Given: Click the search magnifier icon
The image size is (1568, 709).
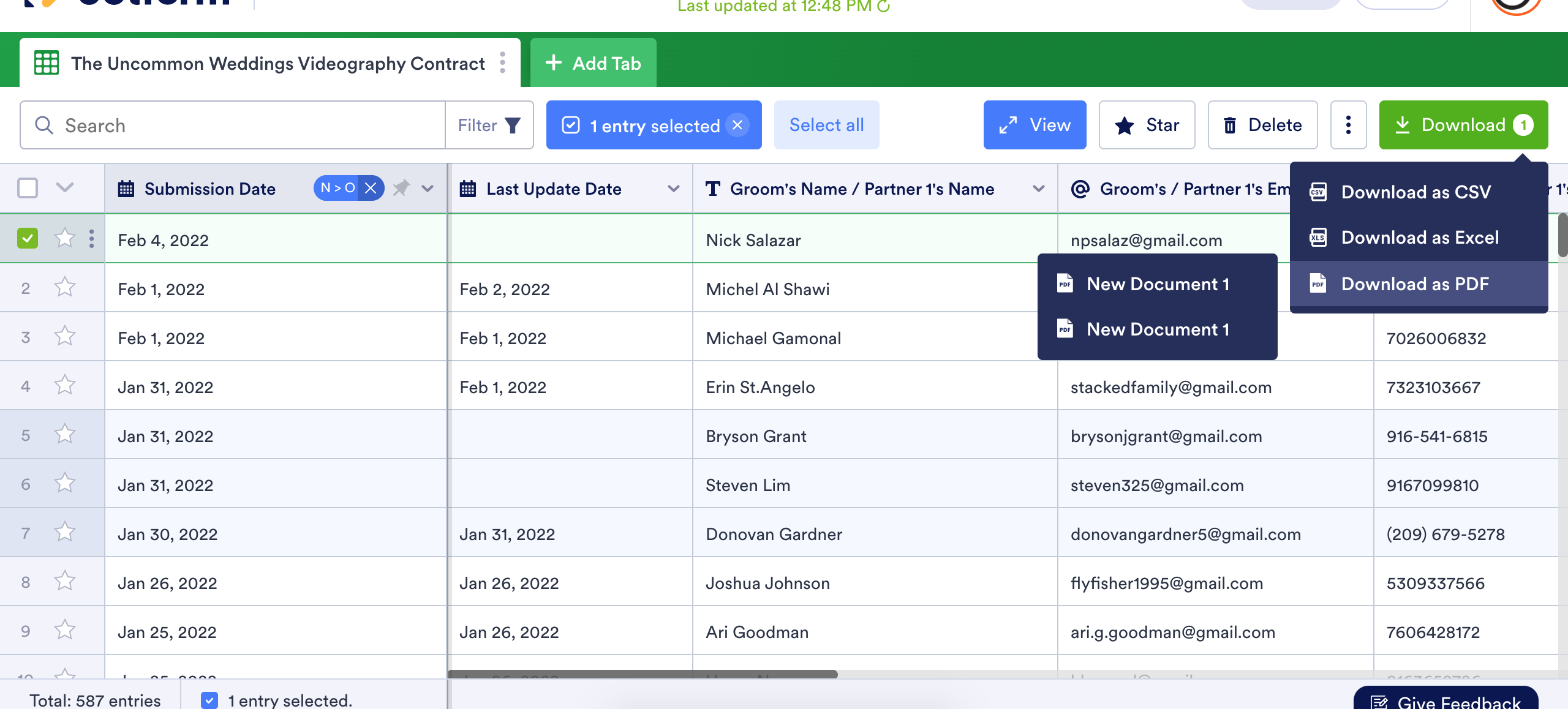Looking at the screenshot, I should [x=44, y=125].
